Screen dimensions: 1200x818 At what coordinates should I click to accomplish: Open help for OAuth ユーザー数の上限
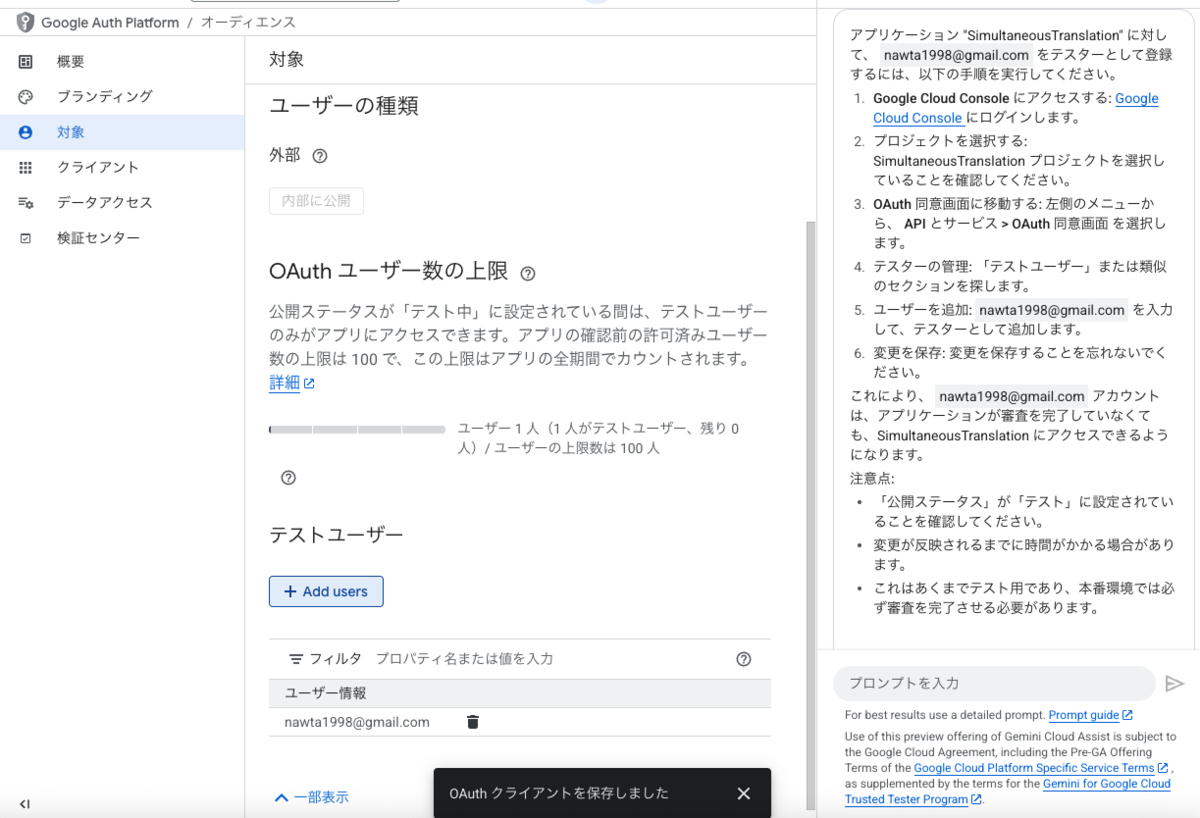tap(528, 273)
